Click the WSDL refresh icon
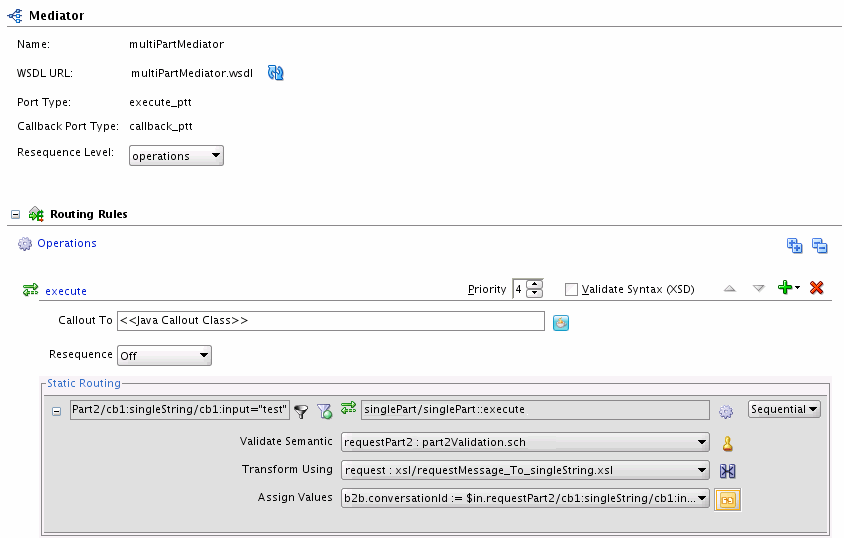 coord(276,73)
